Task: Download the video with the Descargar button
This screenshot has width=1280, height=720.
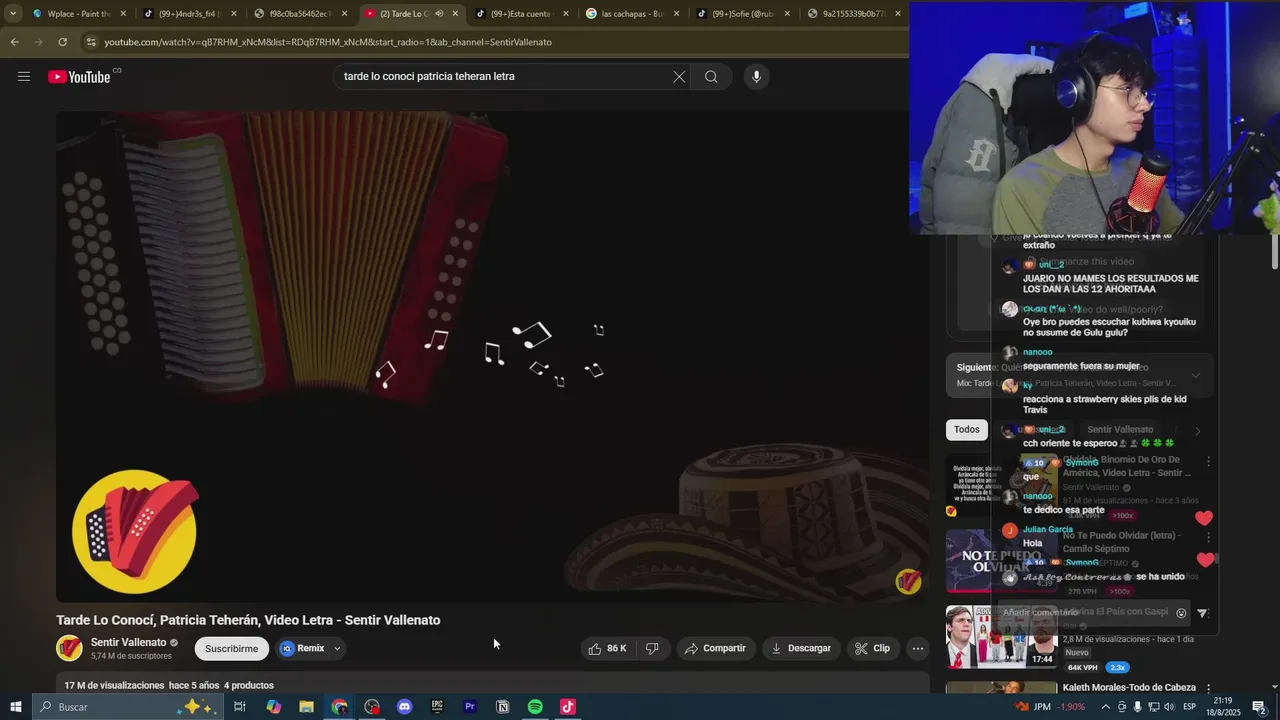Action: [801, 648]
